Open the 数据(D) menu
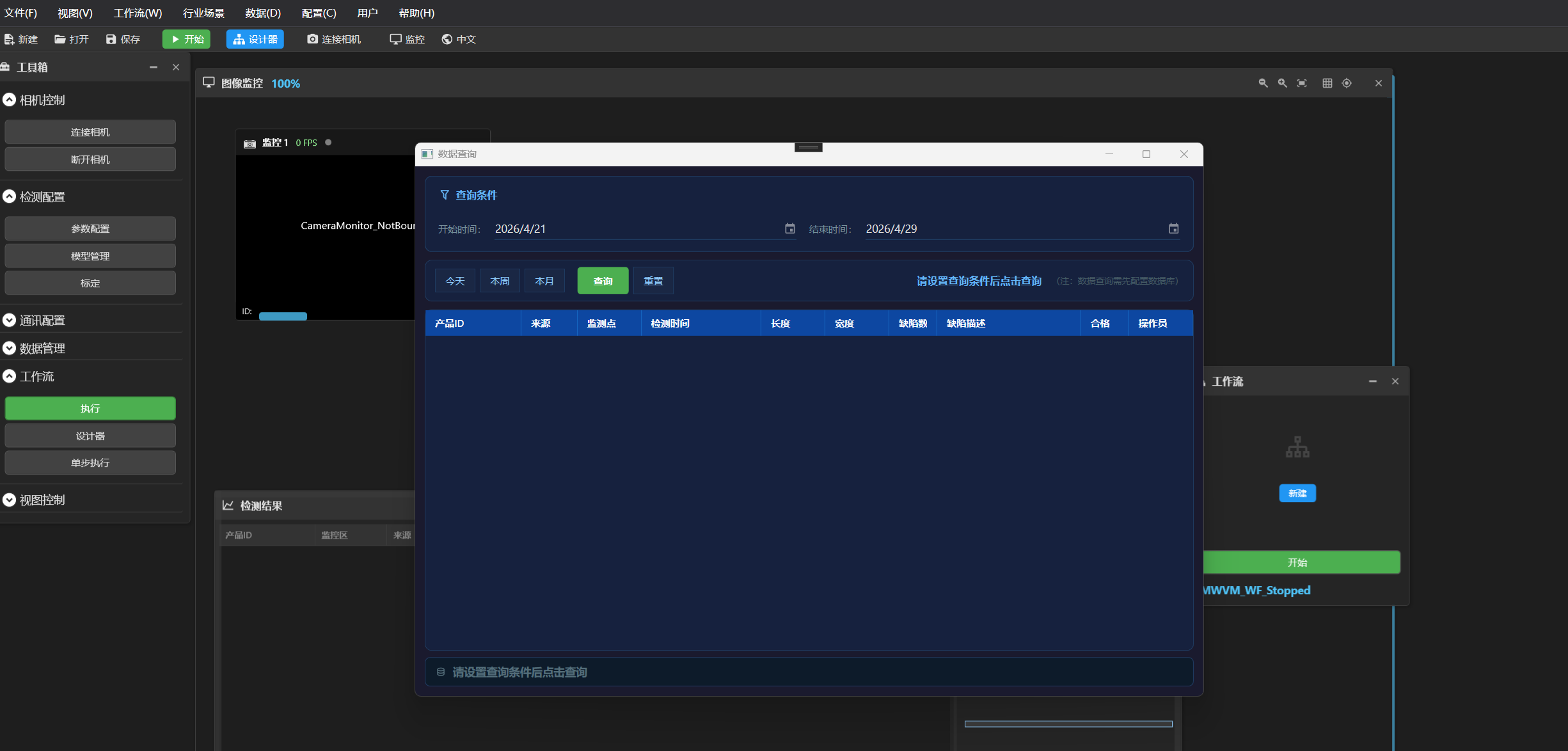 [263, 13]
